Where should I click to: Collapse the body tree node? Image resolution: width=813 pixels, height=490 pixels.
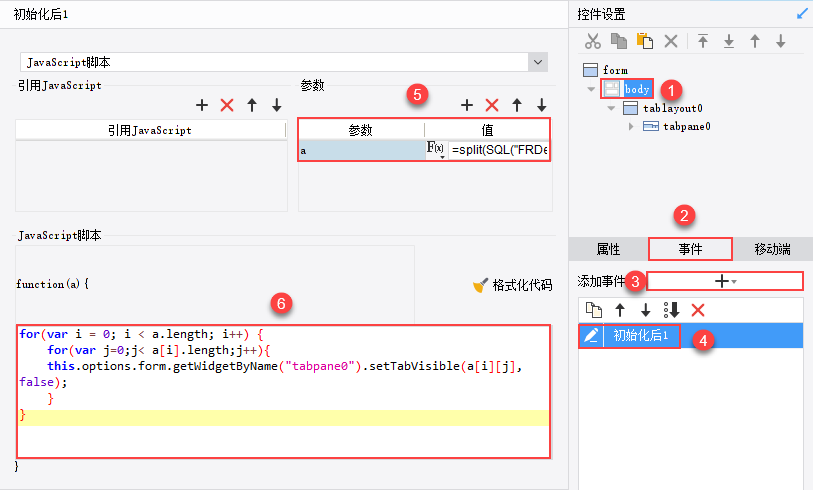(x=591, y=89)
